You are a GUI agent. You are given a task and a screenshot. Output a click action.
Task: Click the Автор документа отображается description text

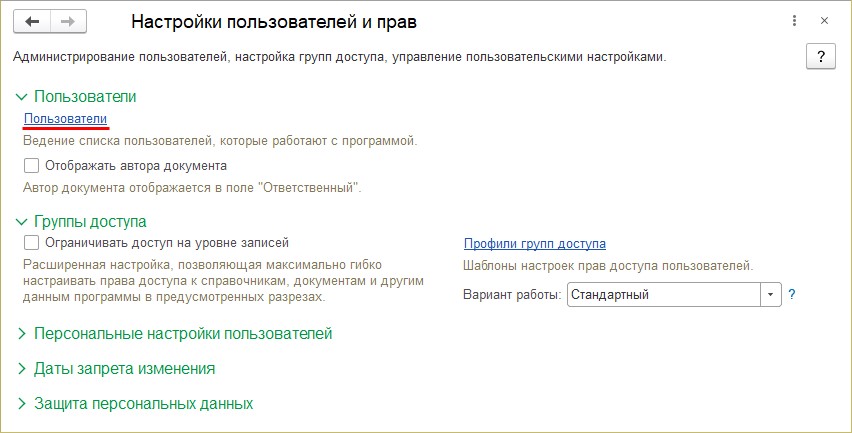pyautogui.click(x=192, y=188)
